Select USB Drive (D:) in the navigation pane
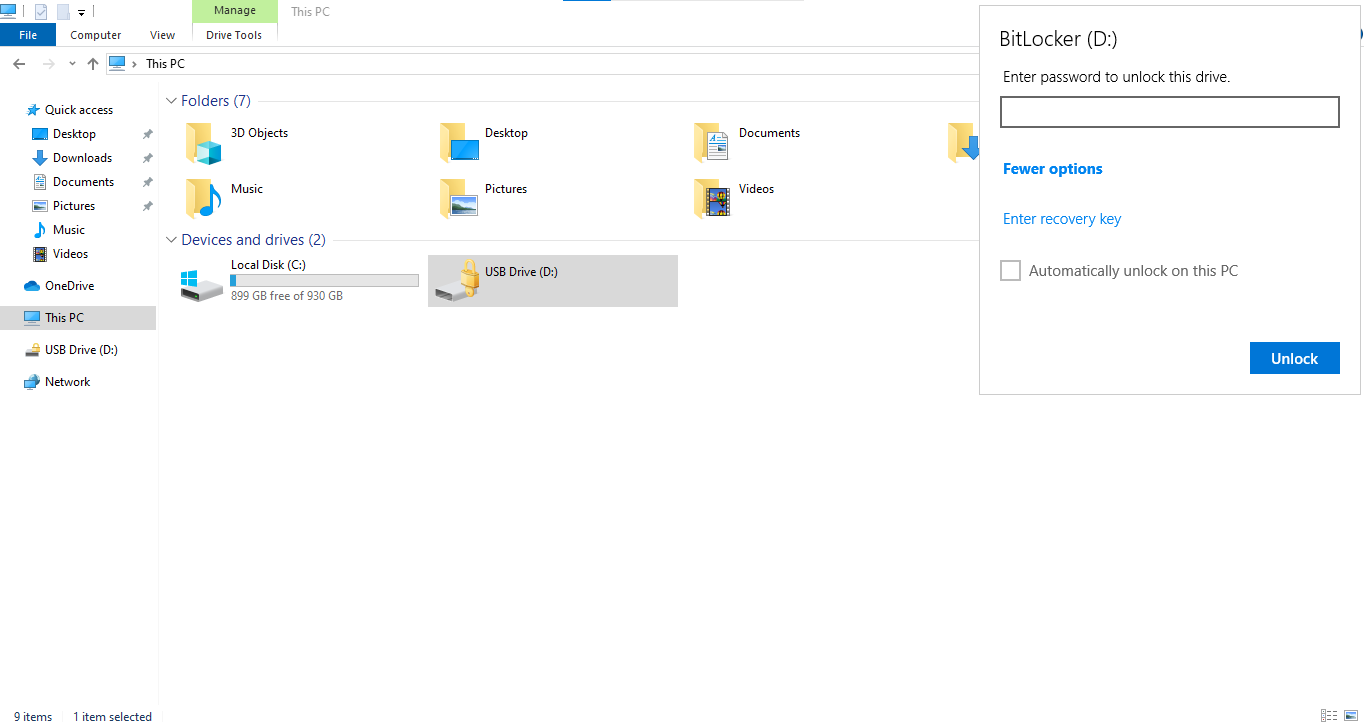1364x728 pixels. pyautogui.click(x=81, y=350)
